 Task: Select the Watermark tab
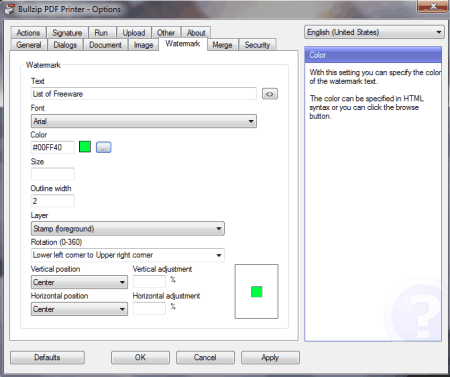[183, 44]
